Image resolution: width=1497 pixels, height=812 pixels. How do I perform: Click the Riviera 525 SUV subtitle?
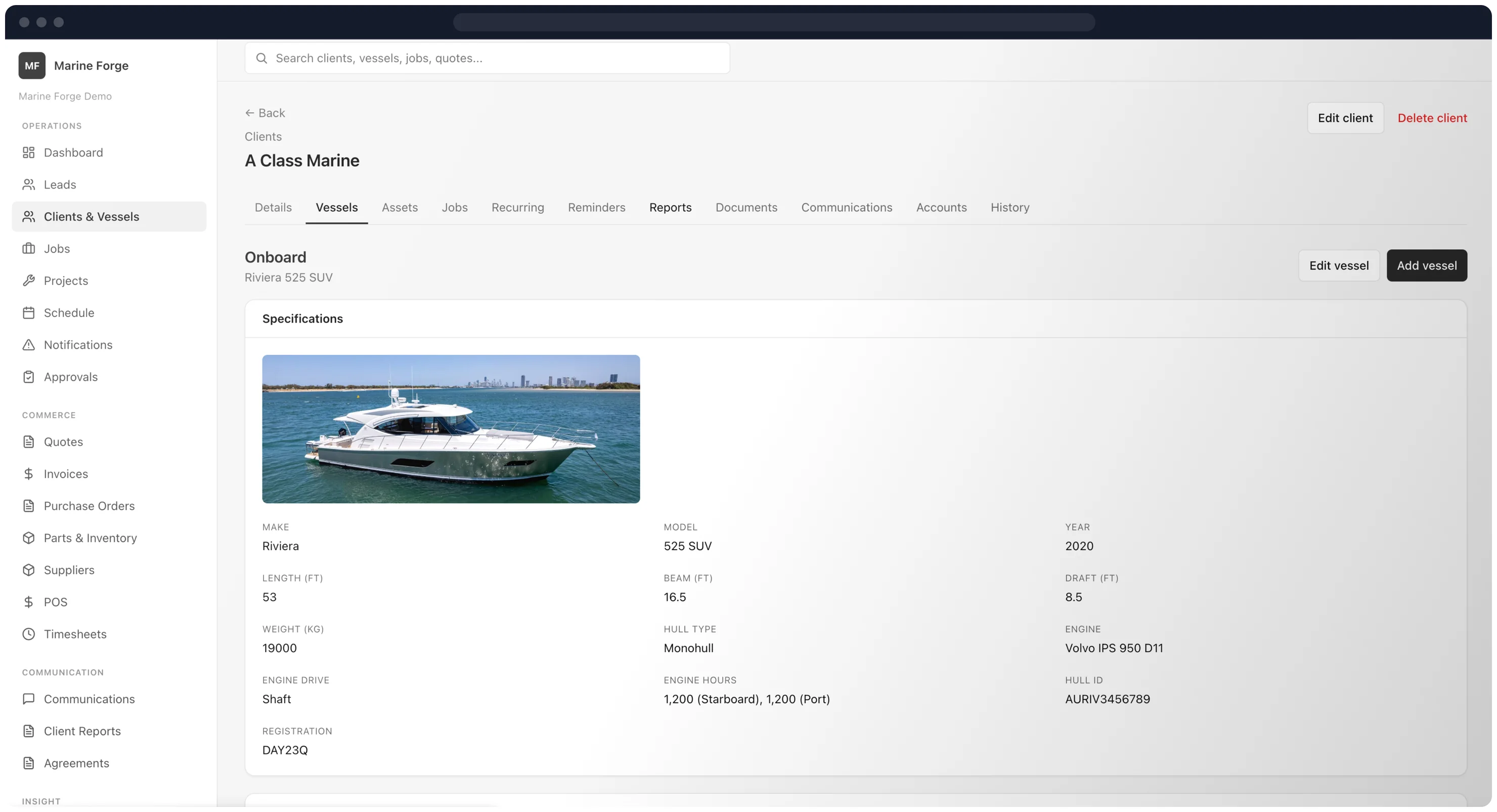tap(288, 278)
